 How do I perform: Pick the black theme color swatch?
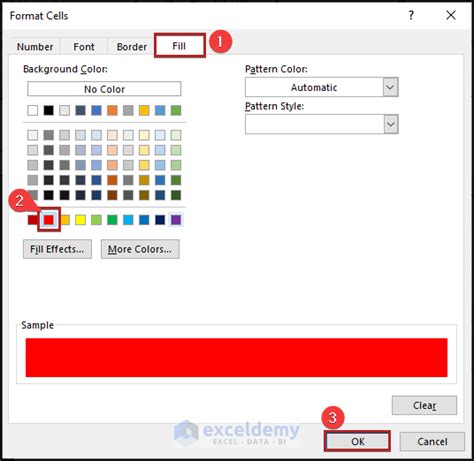pos(49,110)
